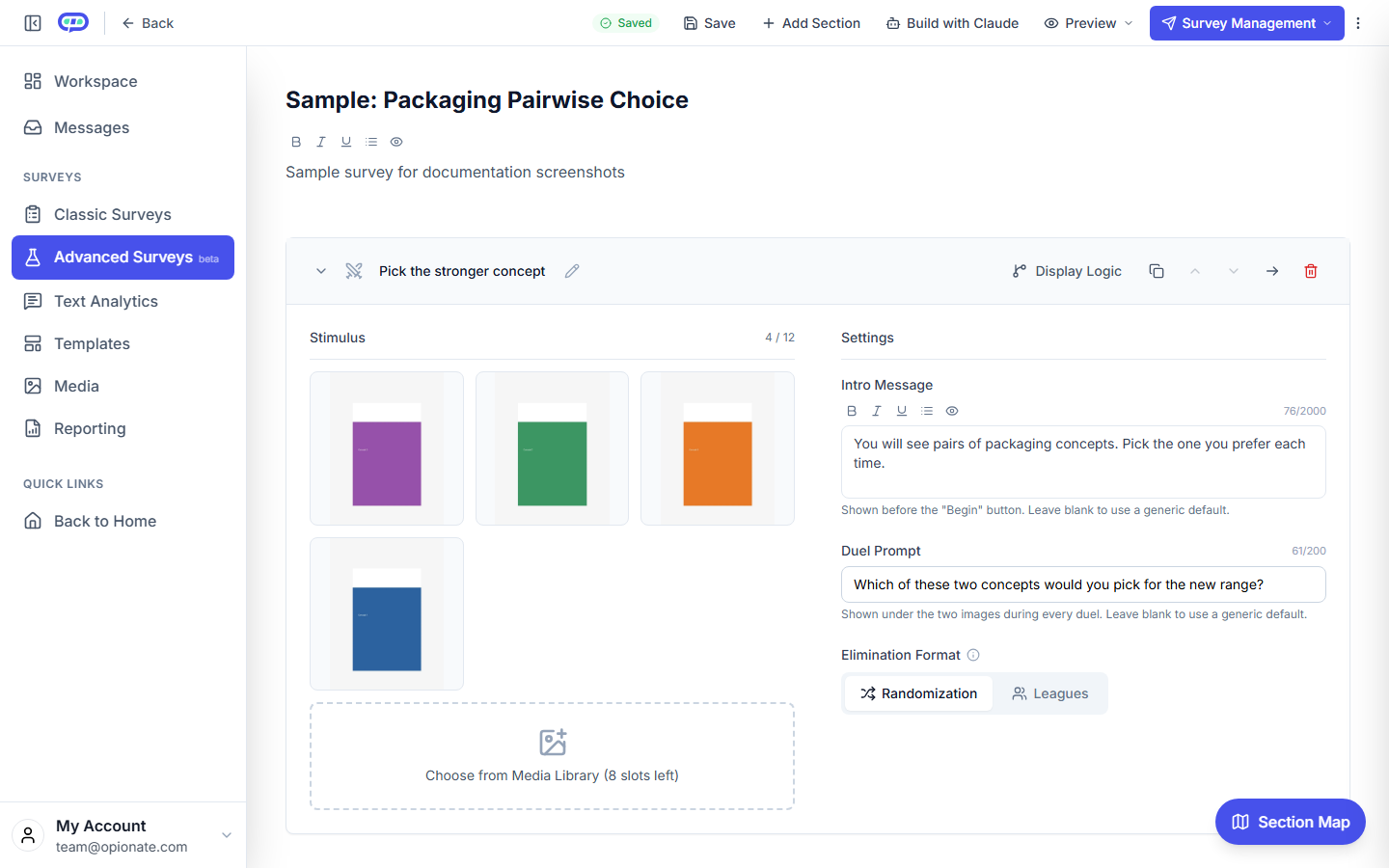Click into the Intro Message text area
The width and height of the screenshot is (1389, 868).
pos(1083,462)
